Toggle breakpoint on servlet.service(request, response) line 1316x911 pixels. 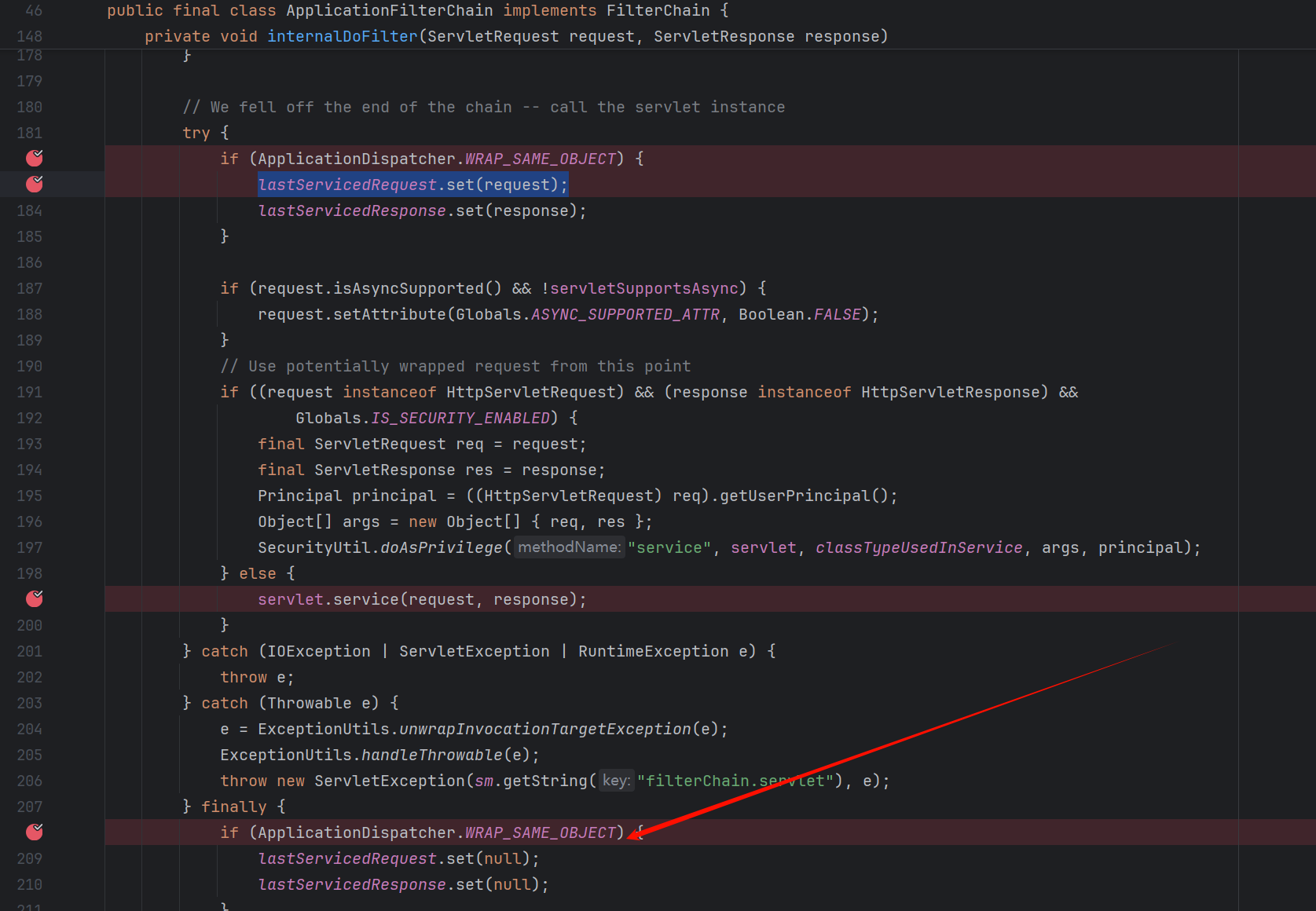point(35,599)
